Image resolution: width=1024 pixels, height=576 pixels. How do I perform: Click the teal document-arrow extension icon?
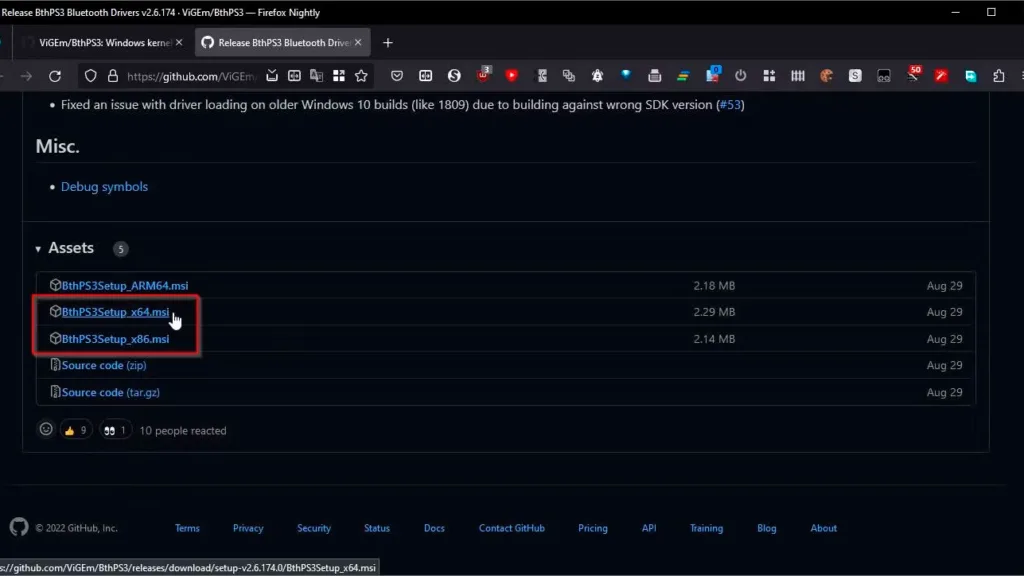971,76
